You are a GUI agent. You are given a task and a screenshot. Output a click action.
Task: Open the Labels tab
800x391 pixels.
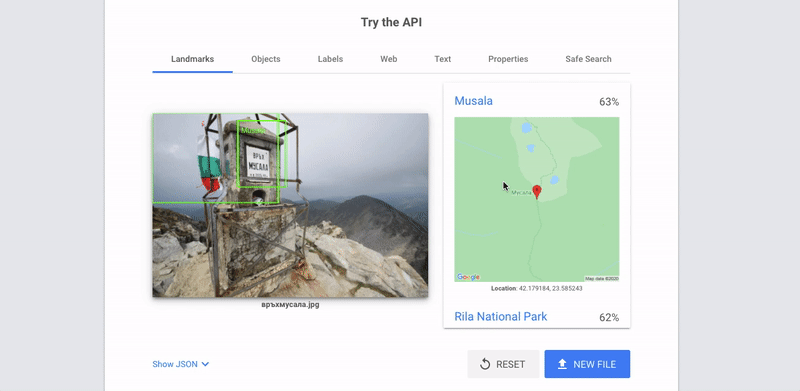pos(330,59)
